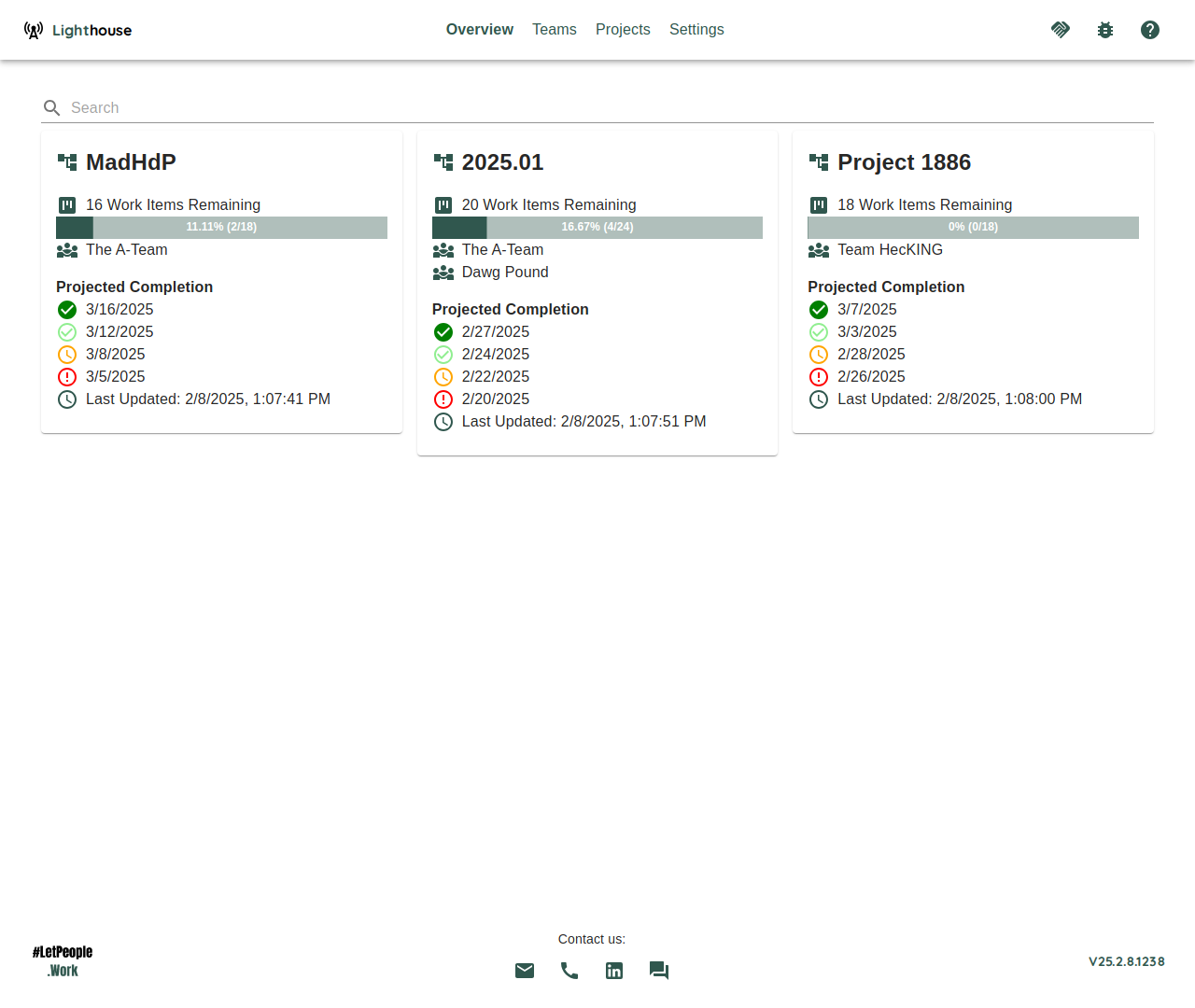Image resolution: width=1195 pixels, height=1008 pixels.
Task: Click Projected Completion heading in Project 1886
Action: point(886,287)
